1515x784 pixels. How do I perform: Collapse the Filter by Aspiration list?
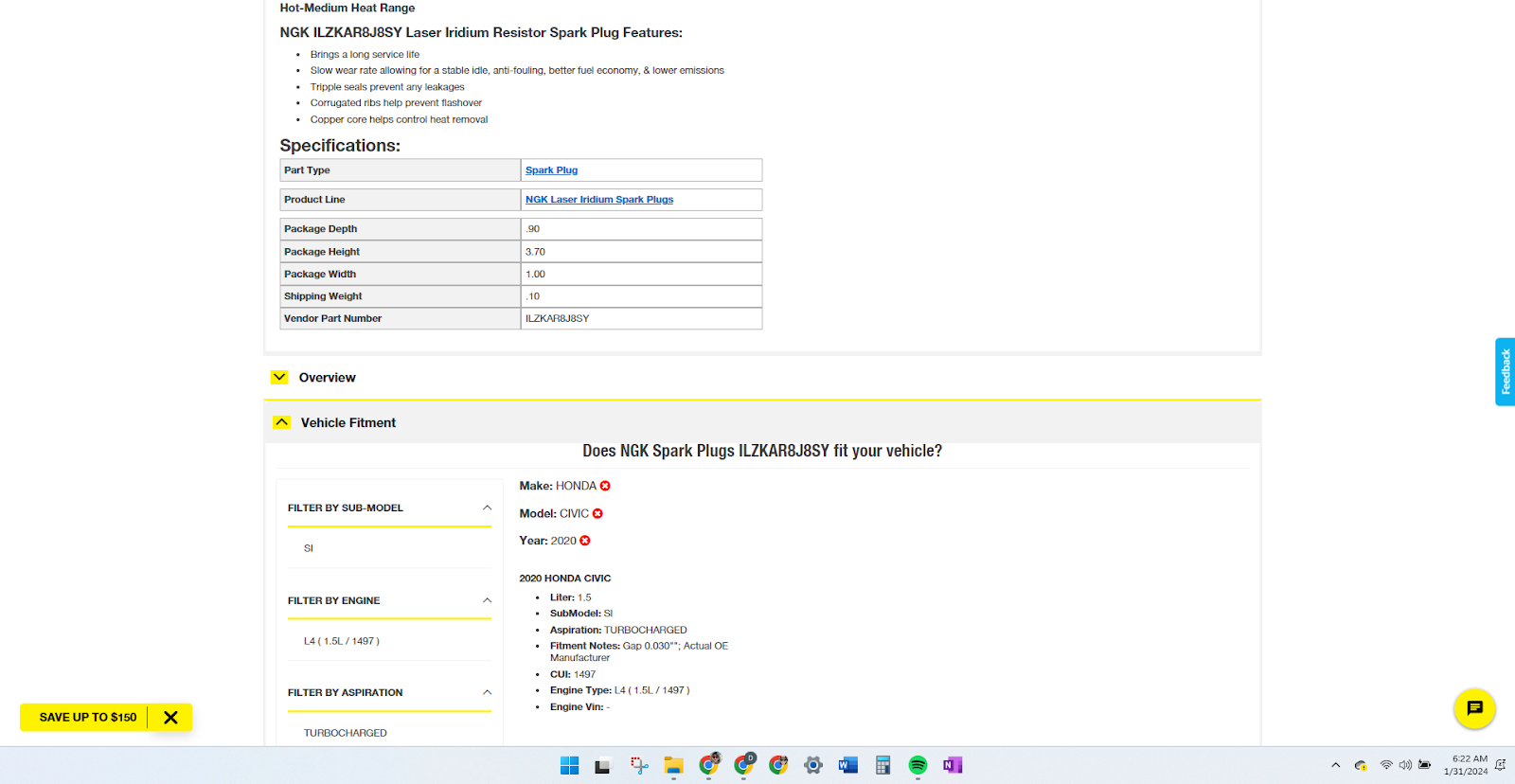[x=487, y=692]
